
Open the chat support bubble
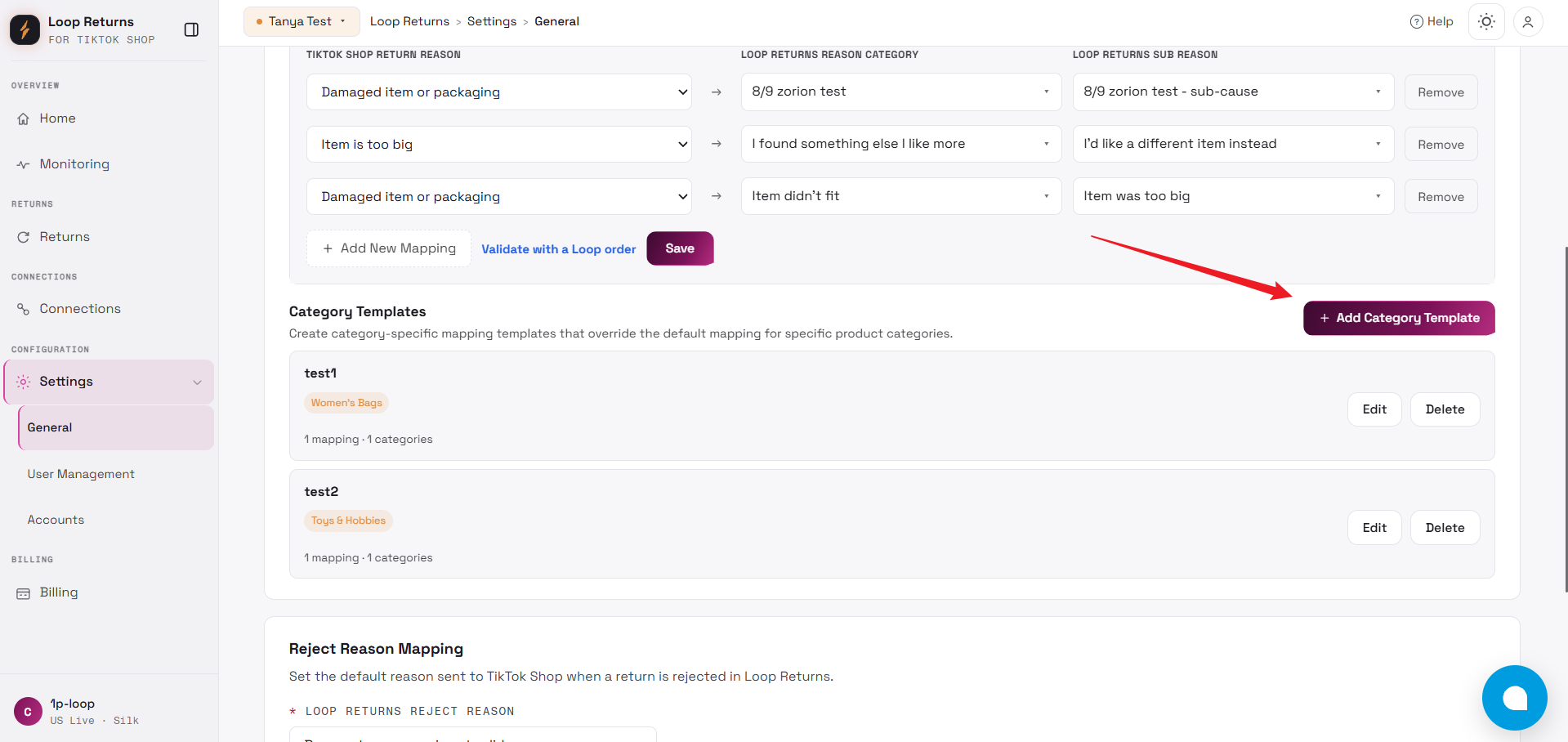click(x=1514, y=697)
